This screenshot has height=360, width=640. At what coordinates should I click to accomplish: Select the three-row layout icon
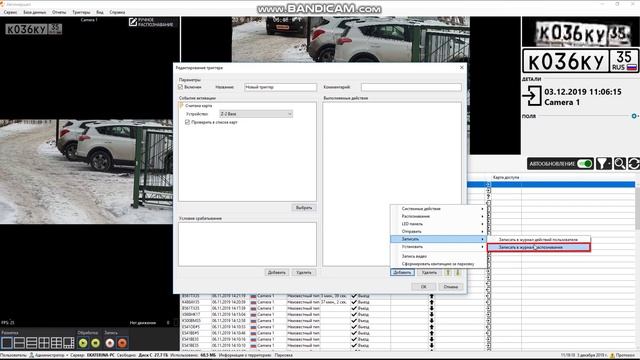click(31, 343)
